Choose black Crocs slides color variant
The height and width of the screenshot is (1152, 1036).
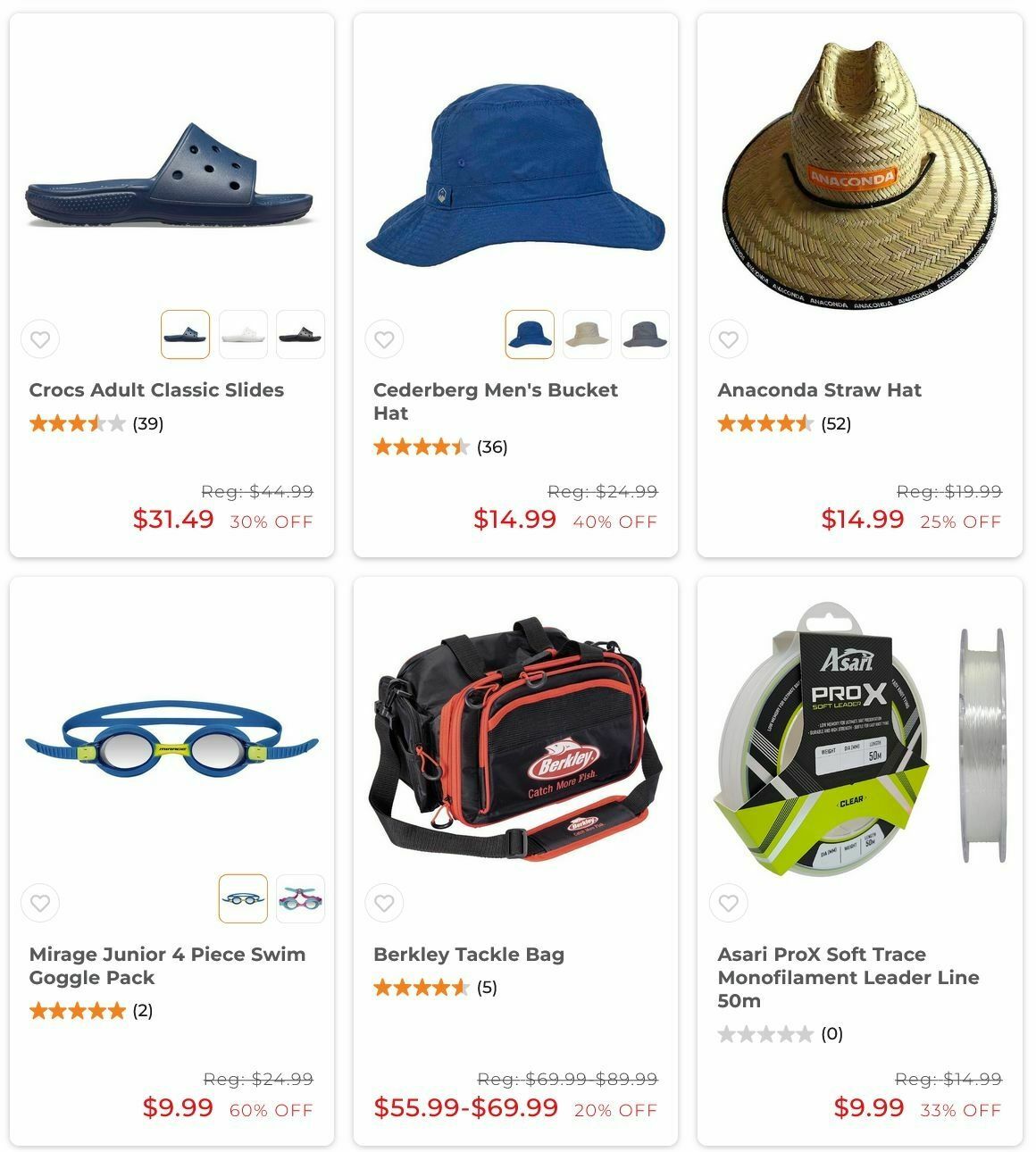[300, 334]
